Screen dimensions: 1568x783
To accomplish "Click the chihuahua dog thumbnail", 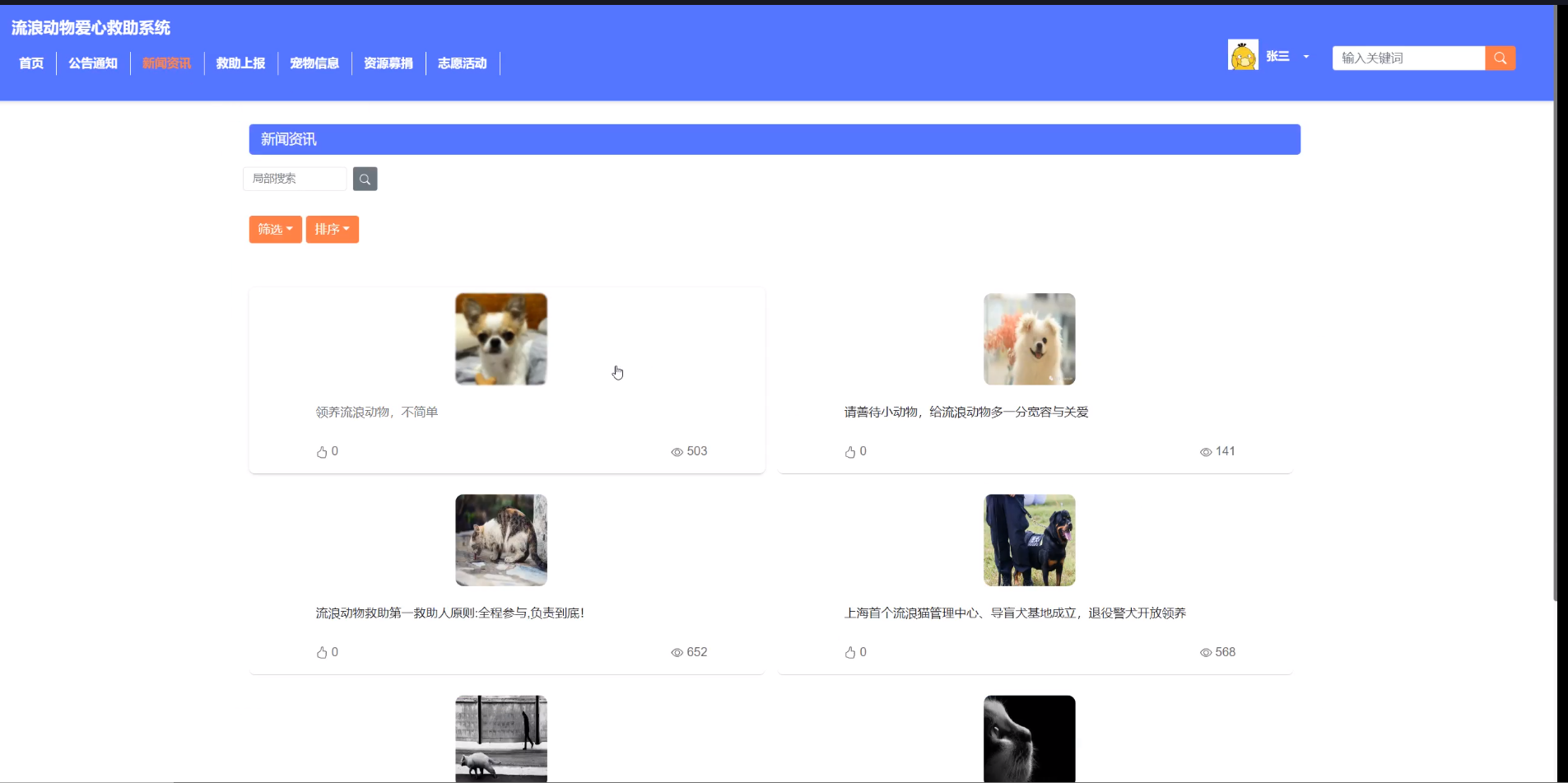I will click(501, 339).
